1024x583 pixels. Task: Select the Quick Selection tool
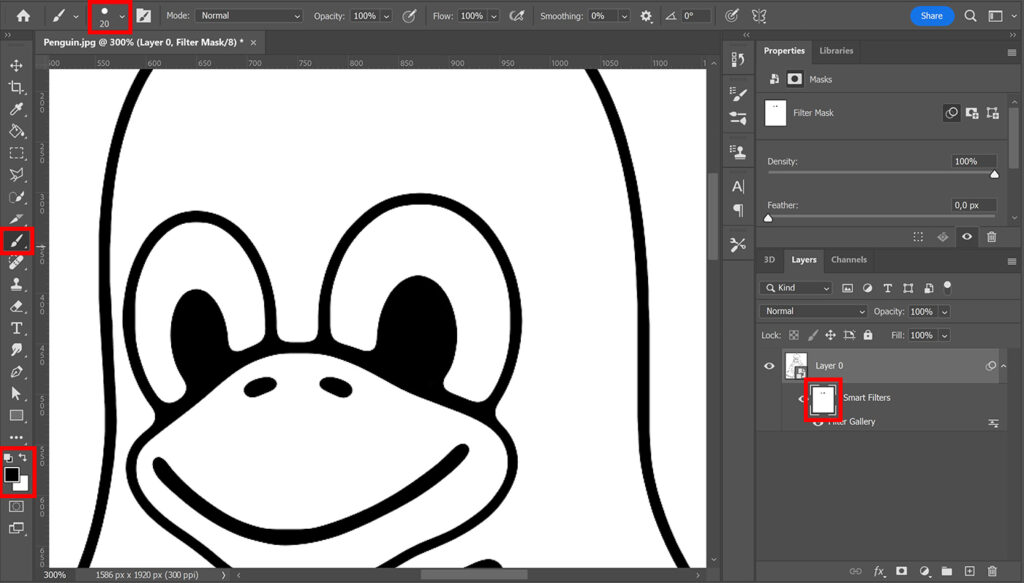[16, 197]
